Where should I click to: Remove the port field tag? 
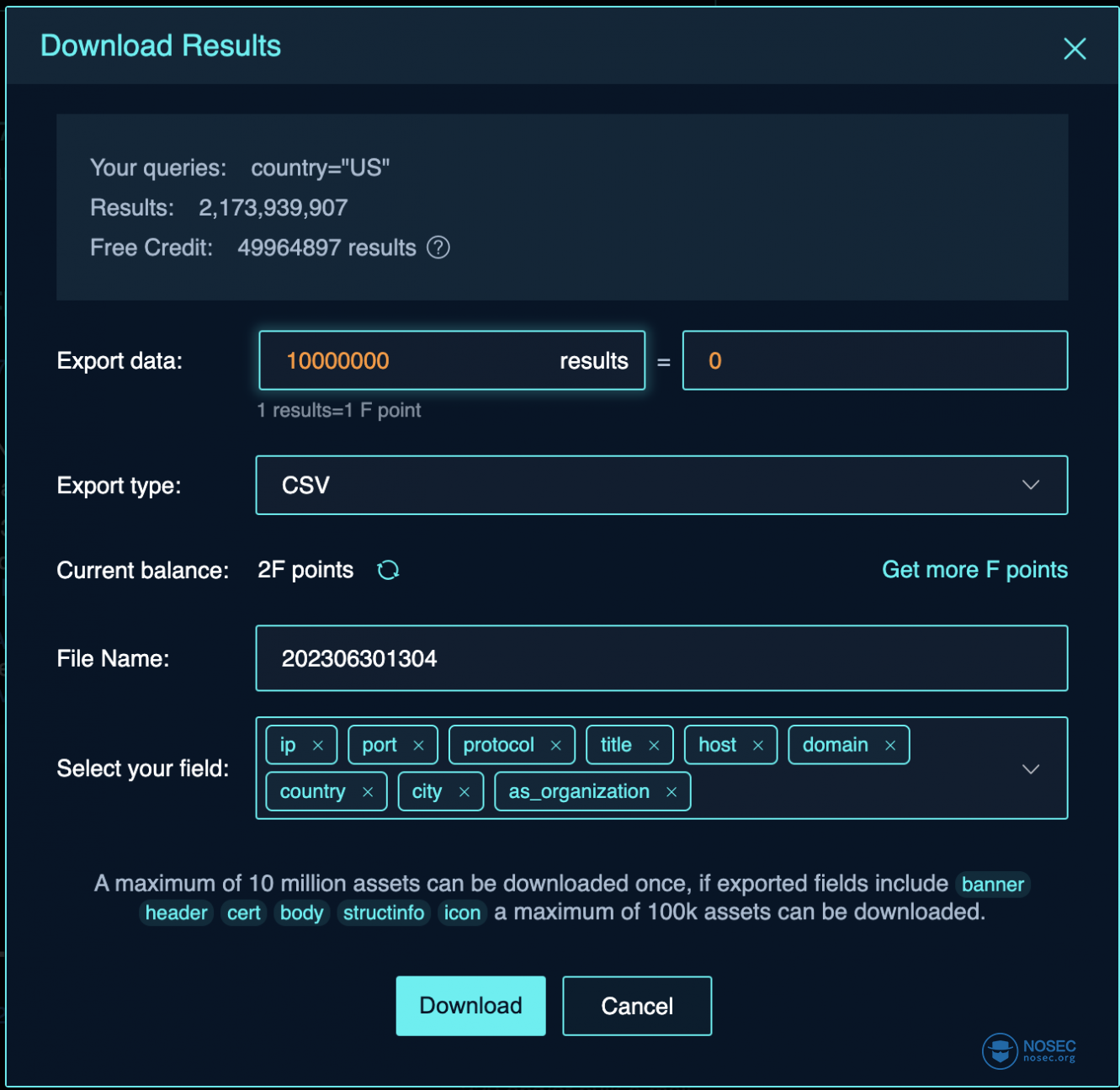coord(418,745)
